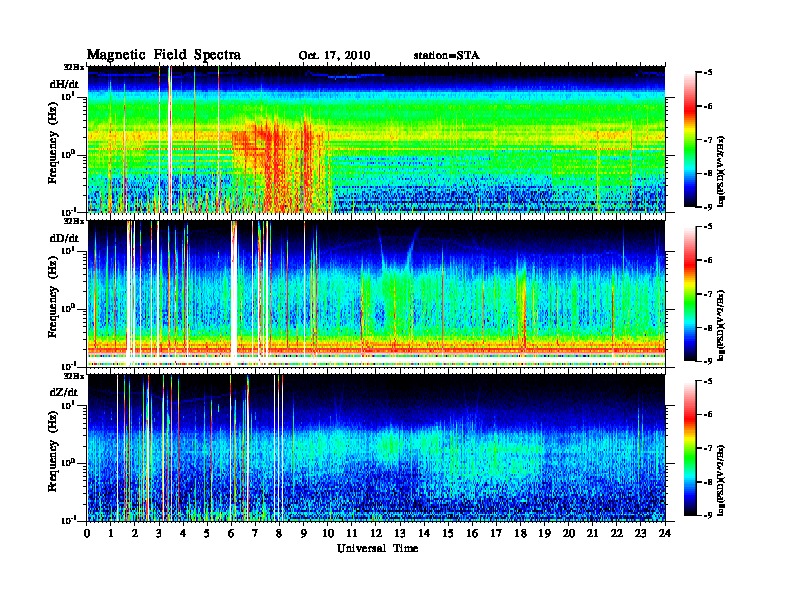Screen dimensions: 792x612
Task: Click the hour 24 tick label
Action: (x=665, y=534)
